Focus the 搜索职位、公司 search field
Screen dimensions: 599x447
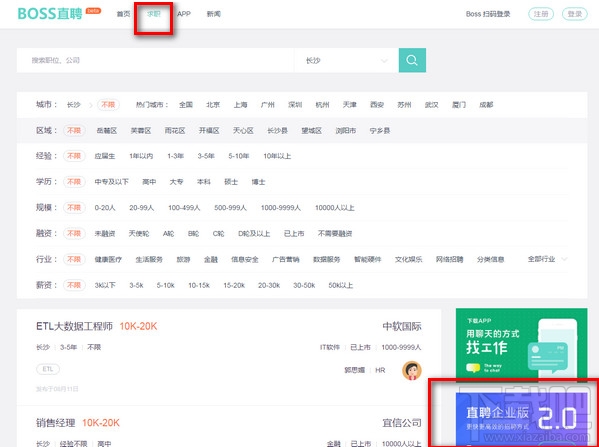[x=155, y=60]
